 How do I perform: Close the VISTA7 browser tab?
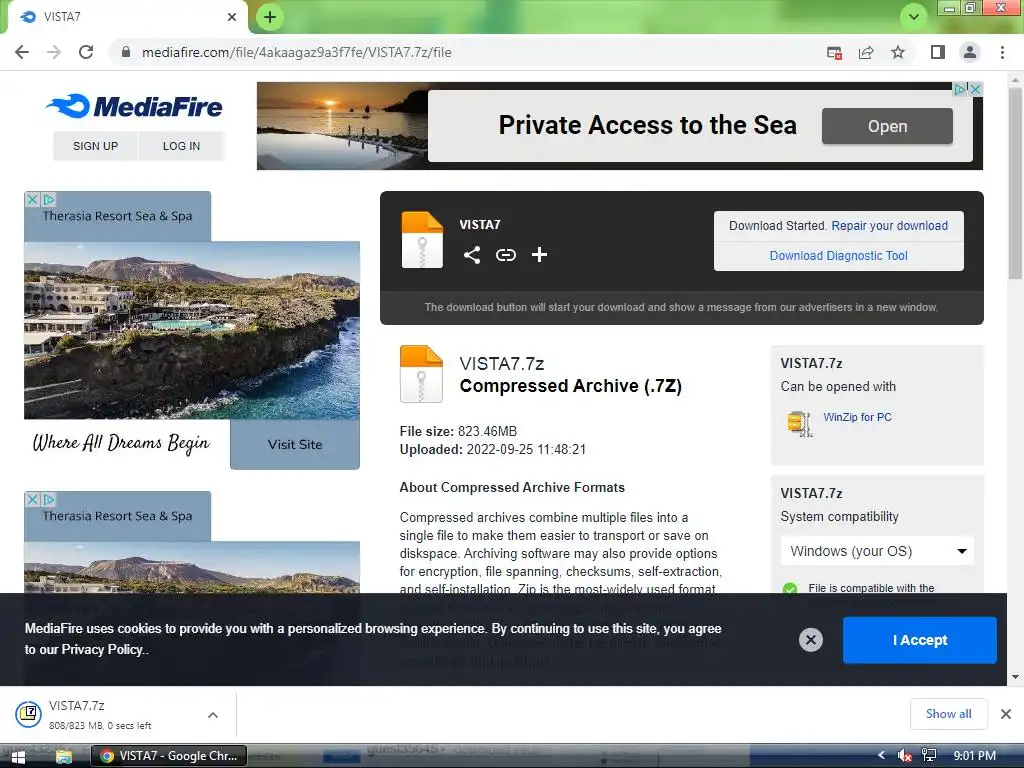click(232, 17)
